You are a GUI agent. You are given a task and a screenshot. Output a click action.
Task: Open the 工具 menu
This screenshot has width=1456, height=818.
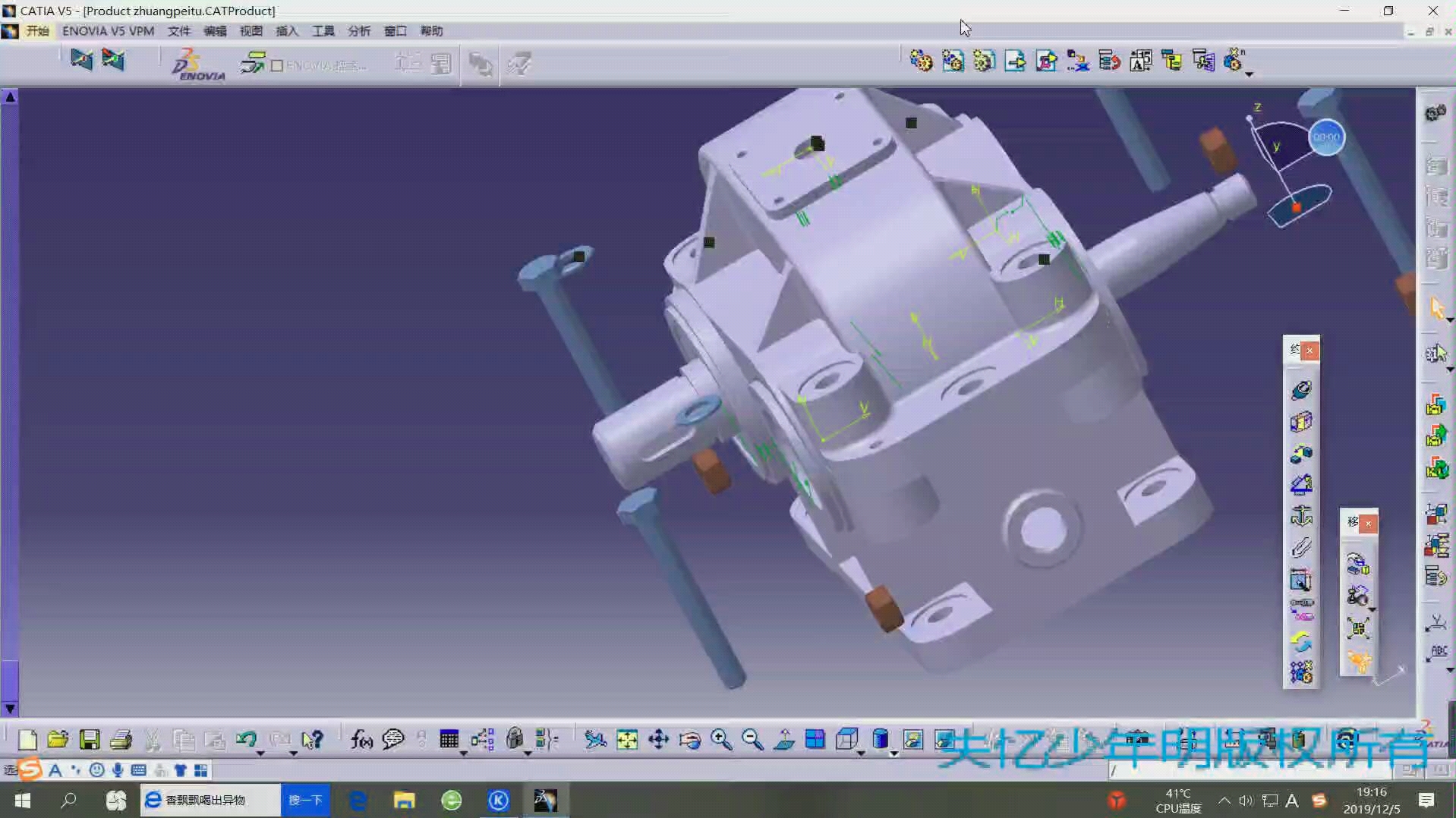(322, 31)
